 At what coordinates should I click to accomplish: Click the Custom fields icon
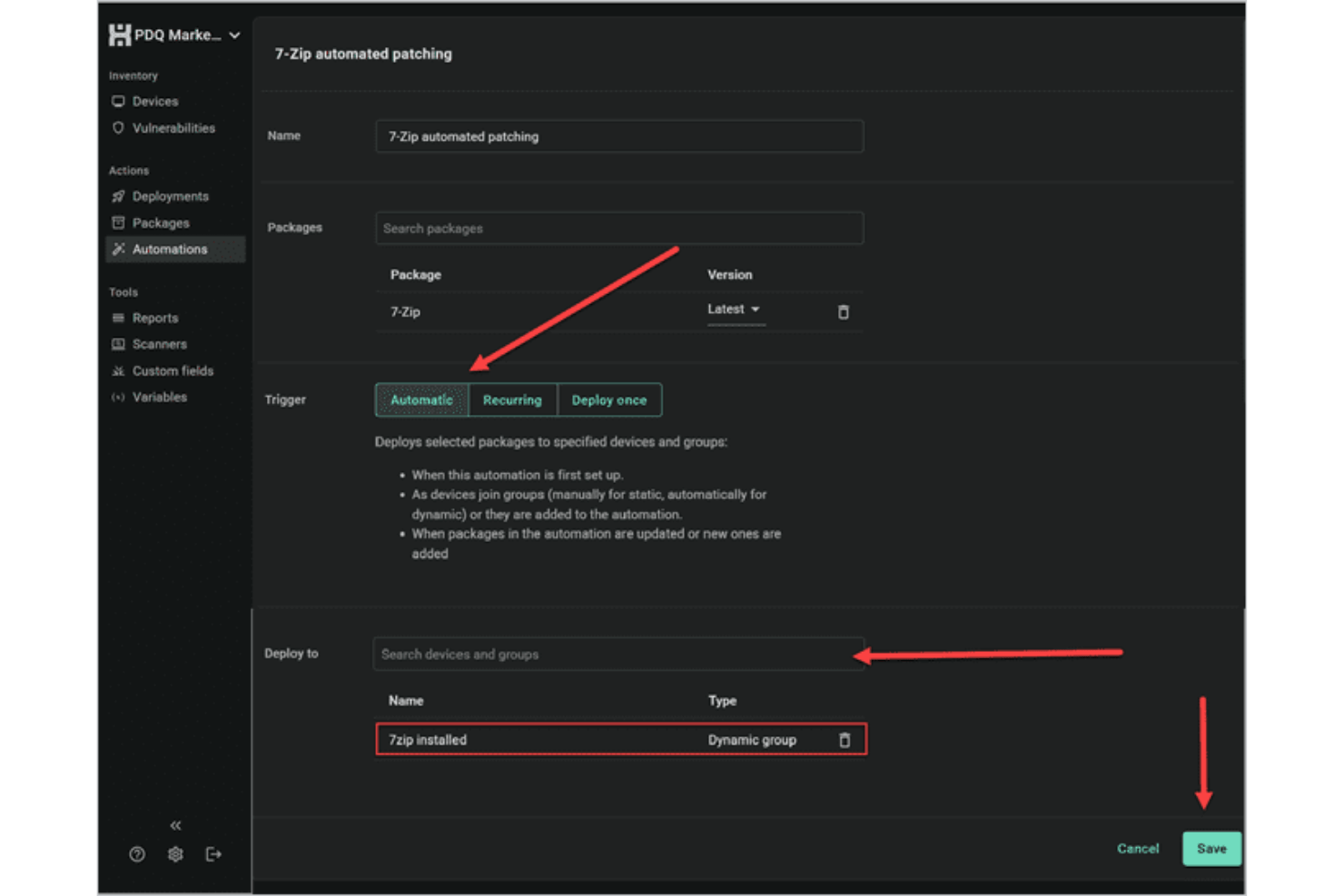pyautogui.click(x=118, y=370)
